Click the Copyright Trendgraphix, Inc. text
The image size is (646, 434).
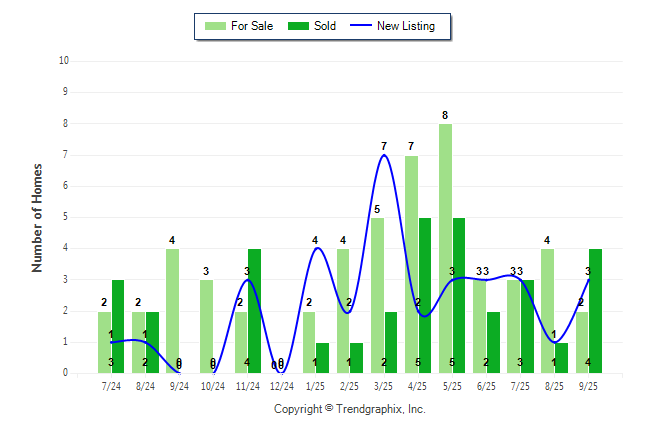click(349, 409)
